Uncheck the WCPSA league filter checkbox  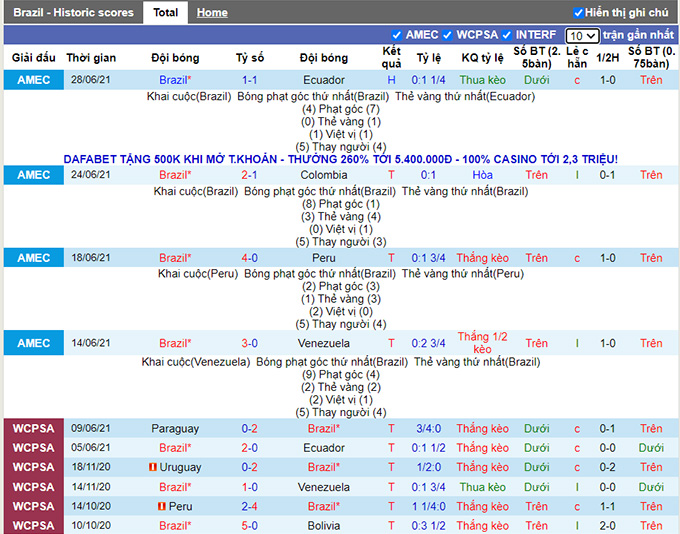449,35
